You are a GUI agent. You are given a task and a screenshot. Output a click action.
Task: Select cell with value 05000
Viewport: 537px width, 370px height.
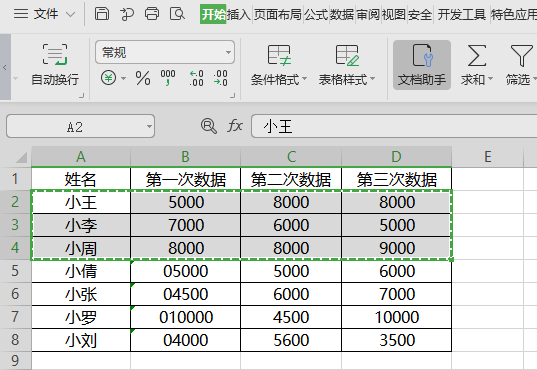pos(185,271)
